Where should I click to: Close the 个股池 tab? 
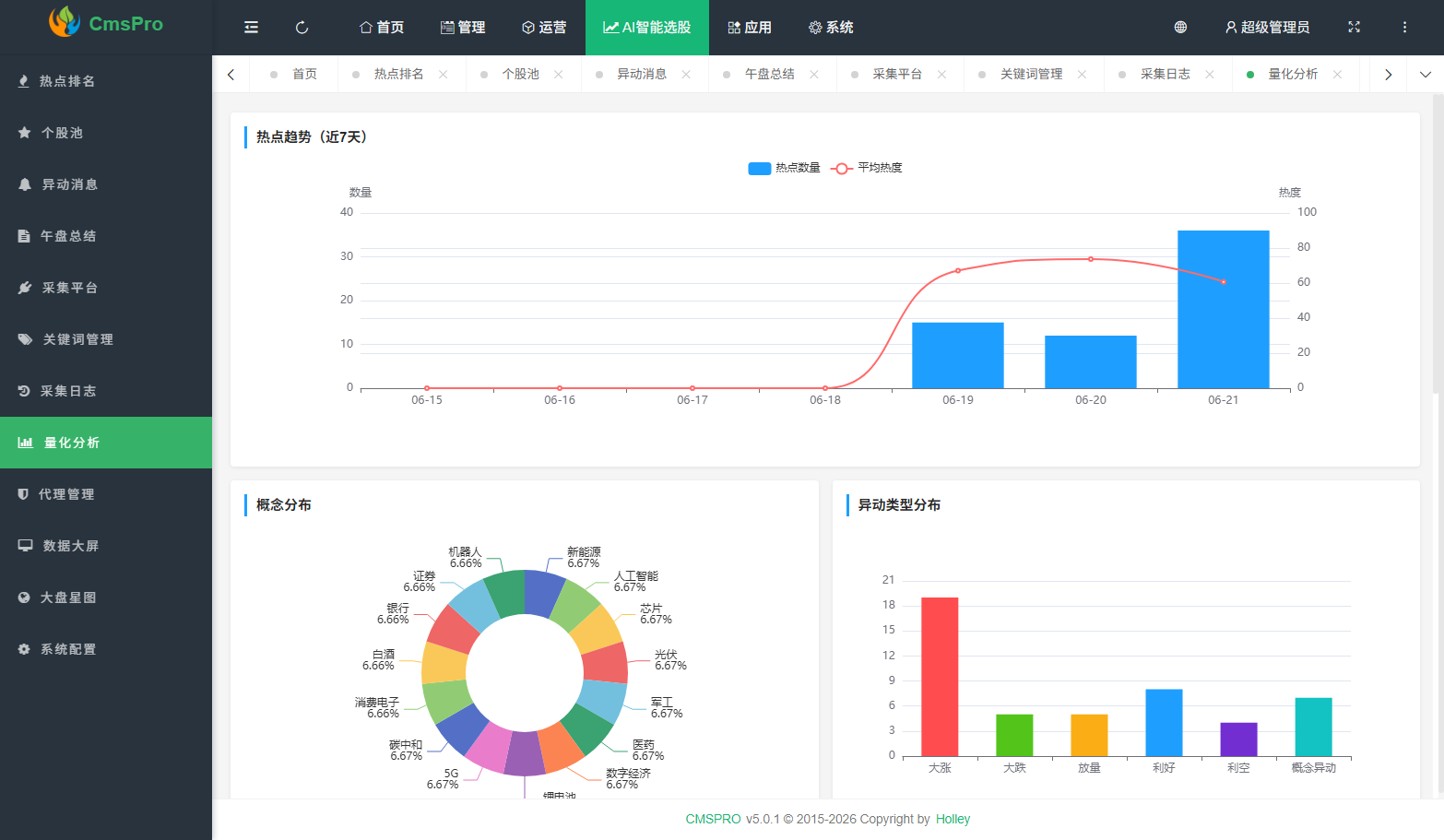pos(559,75)
